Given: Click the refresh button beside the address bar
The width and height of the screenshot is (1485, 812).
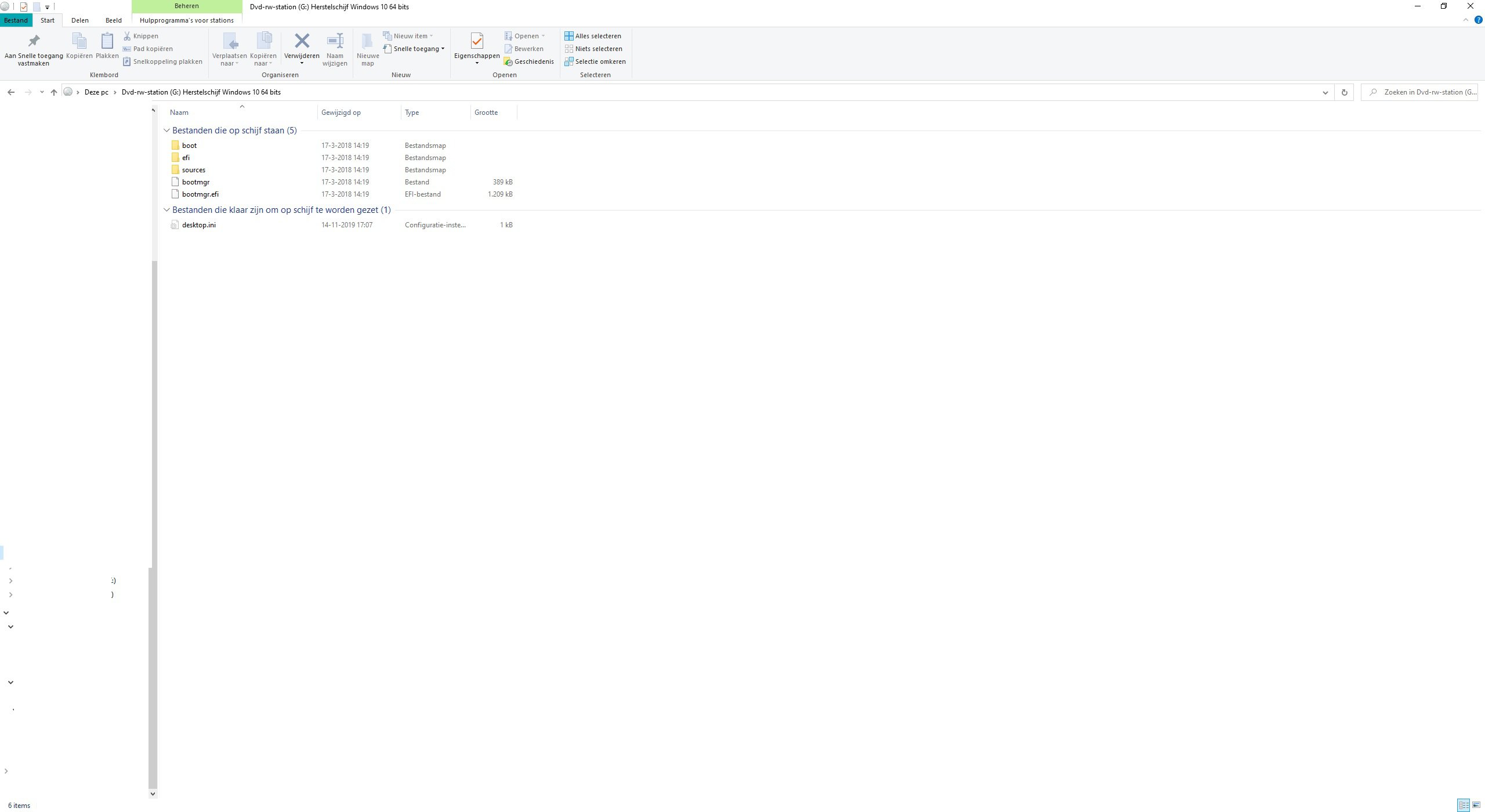Looking at the screenshot, I should tap(1344, 92).
